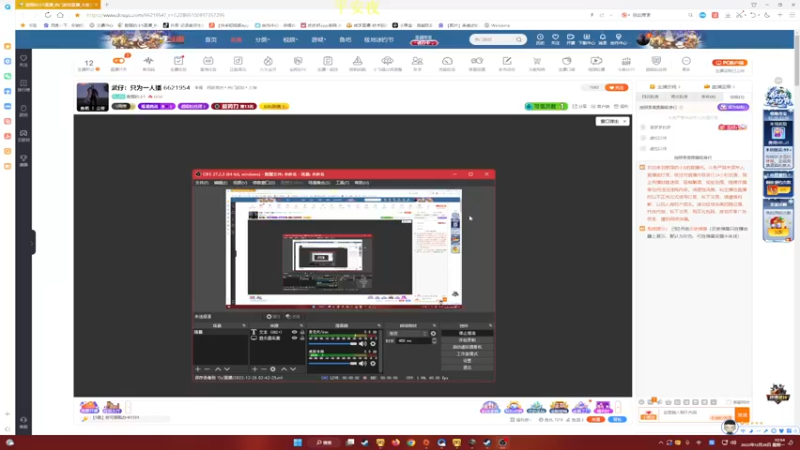Select first radio option in right task panel

(643, 127)
